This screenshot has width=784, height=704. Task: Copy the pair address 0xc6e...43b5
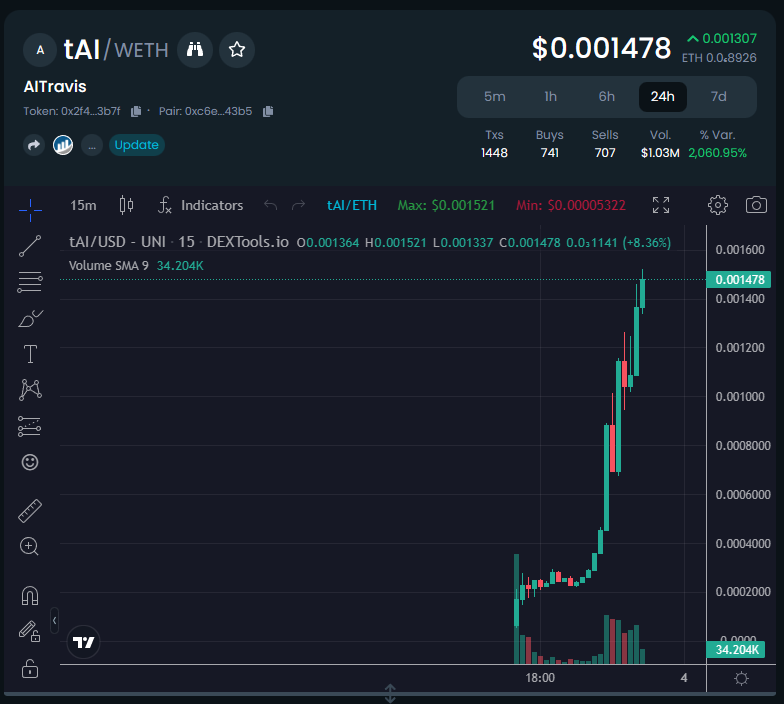(x=268, y=111)
